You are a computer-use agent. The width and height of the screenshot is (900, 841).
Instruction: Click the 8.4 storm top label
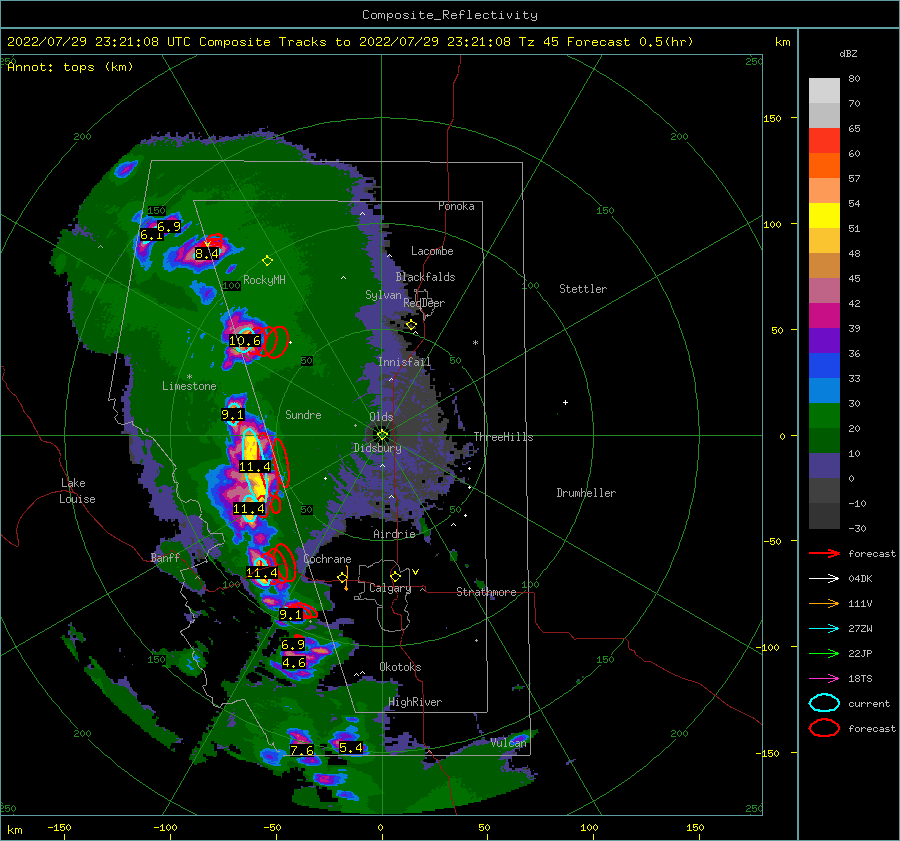coord(207,253)
